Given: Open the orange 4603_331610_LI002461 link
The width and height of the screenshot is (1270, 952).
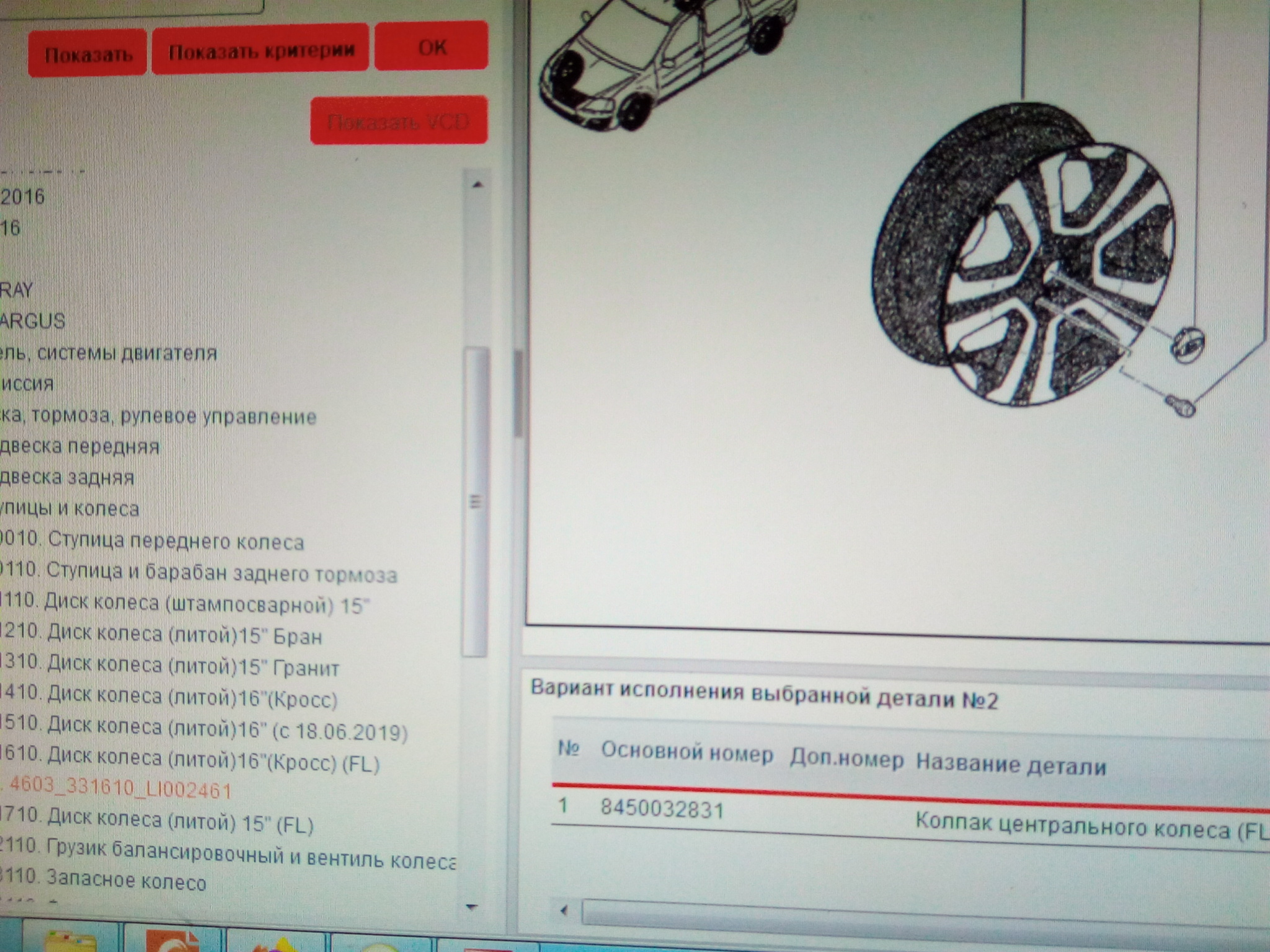Looking at the screenshot, I should pyautogui.click(x=120, y=790).
